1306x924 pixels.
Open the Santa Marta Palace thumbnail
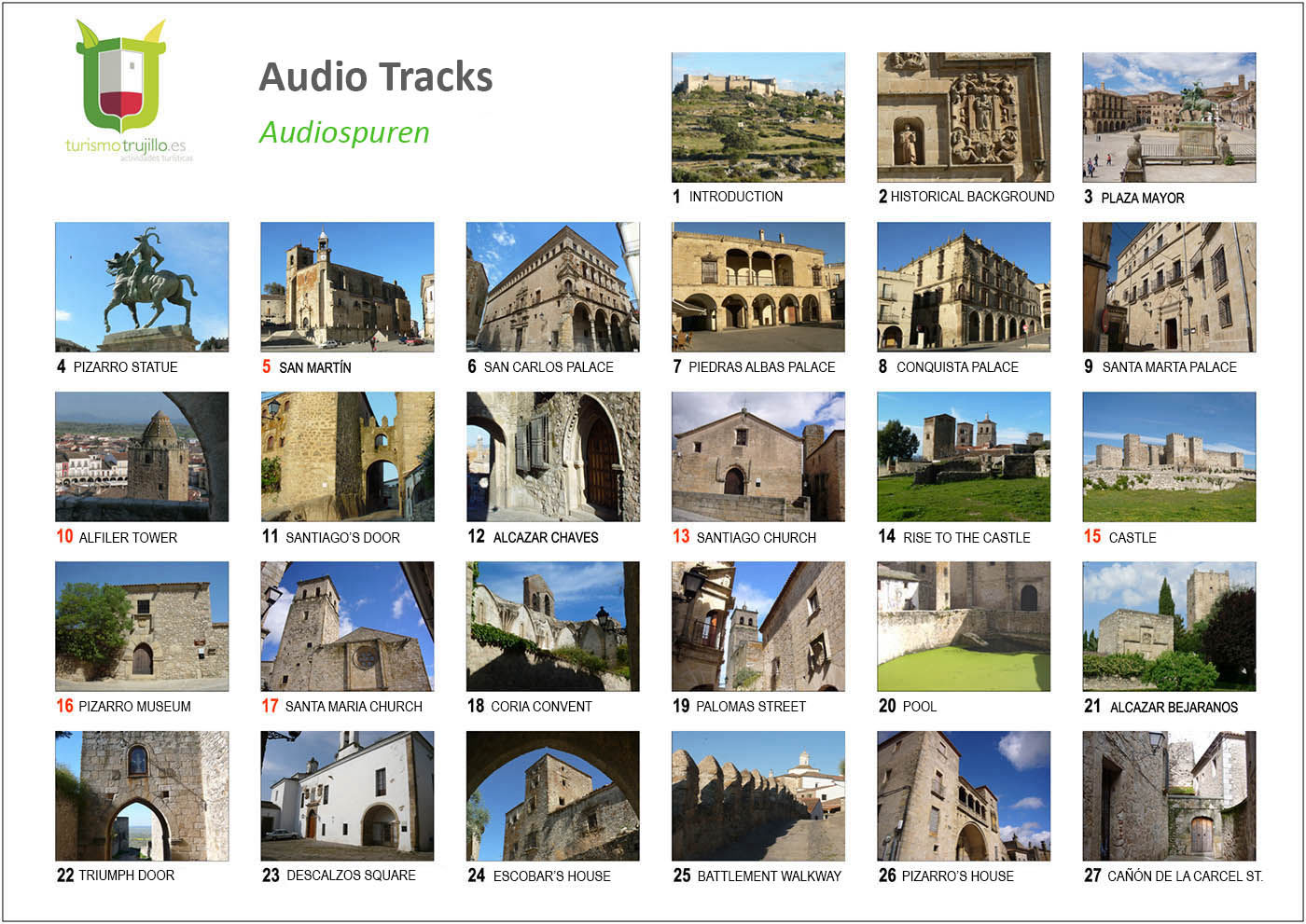tap(1169, 287)
